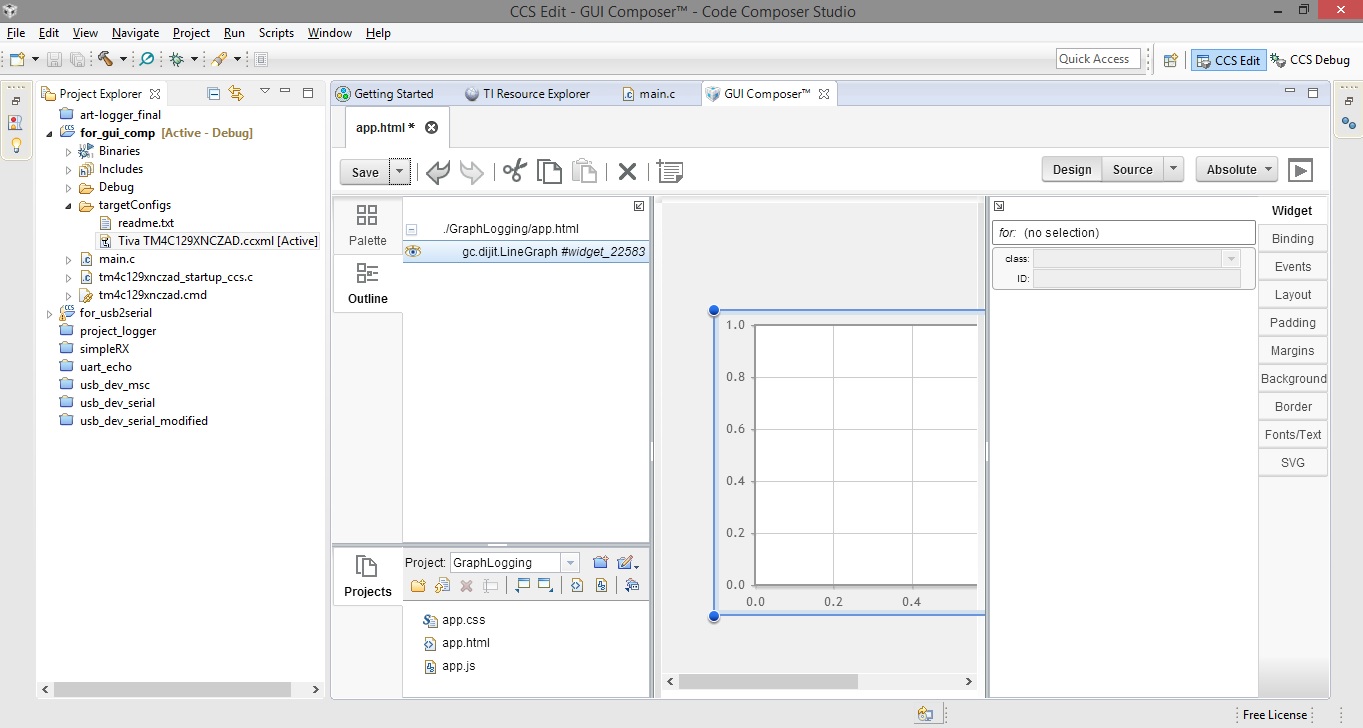Open the Palette panel
Screen dimensions: 1363x728
[367, 226]
